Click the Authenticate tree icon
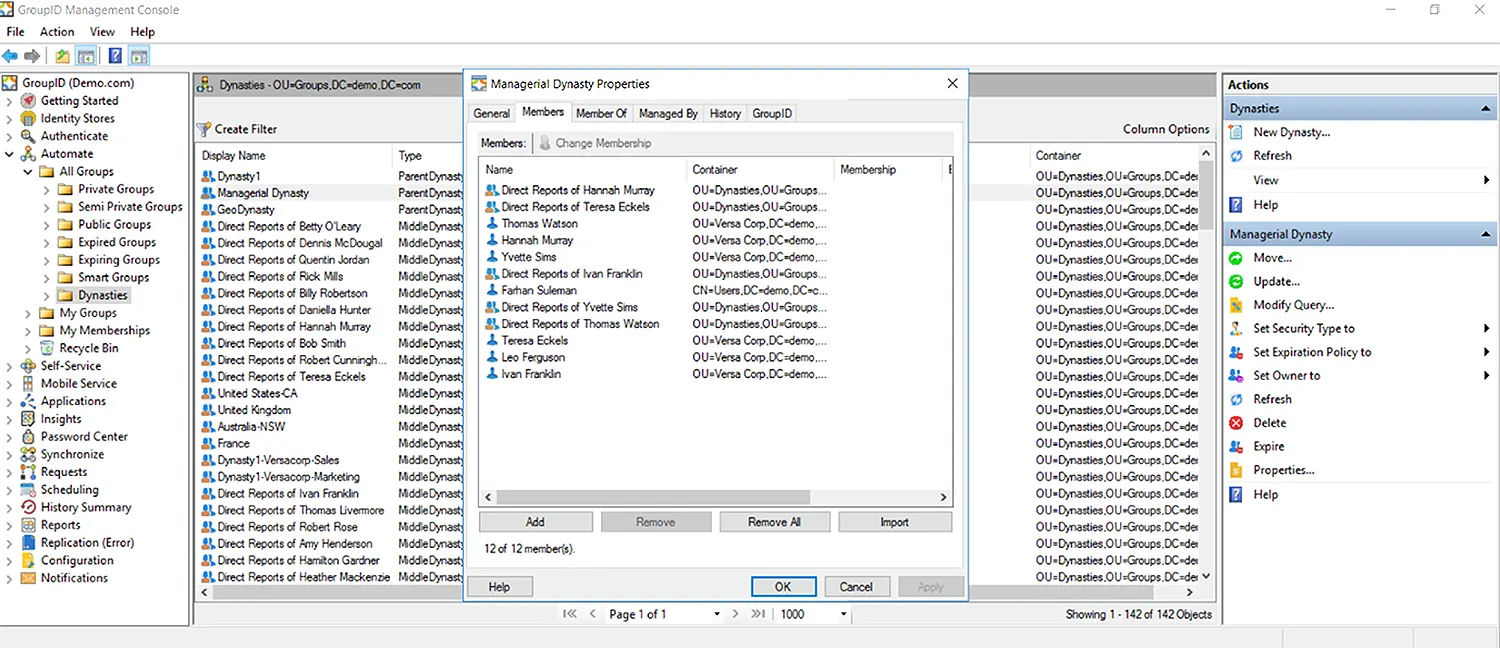 click(x=29, y=136)
